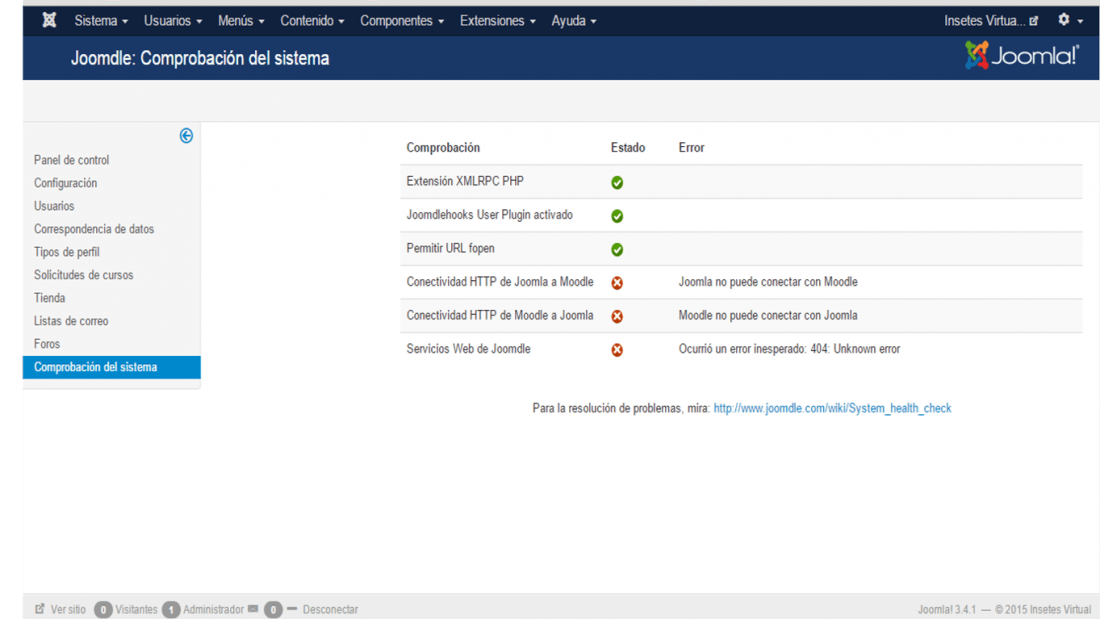Open the Extensiones dropdown menu
This screenshot has height=619, width=1100.
coord(497,21)
